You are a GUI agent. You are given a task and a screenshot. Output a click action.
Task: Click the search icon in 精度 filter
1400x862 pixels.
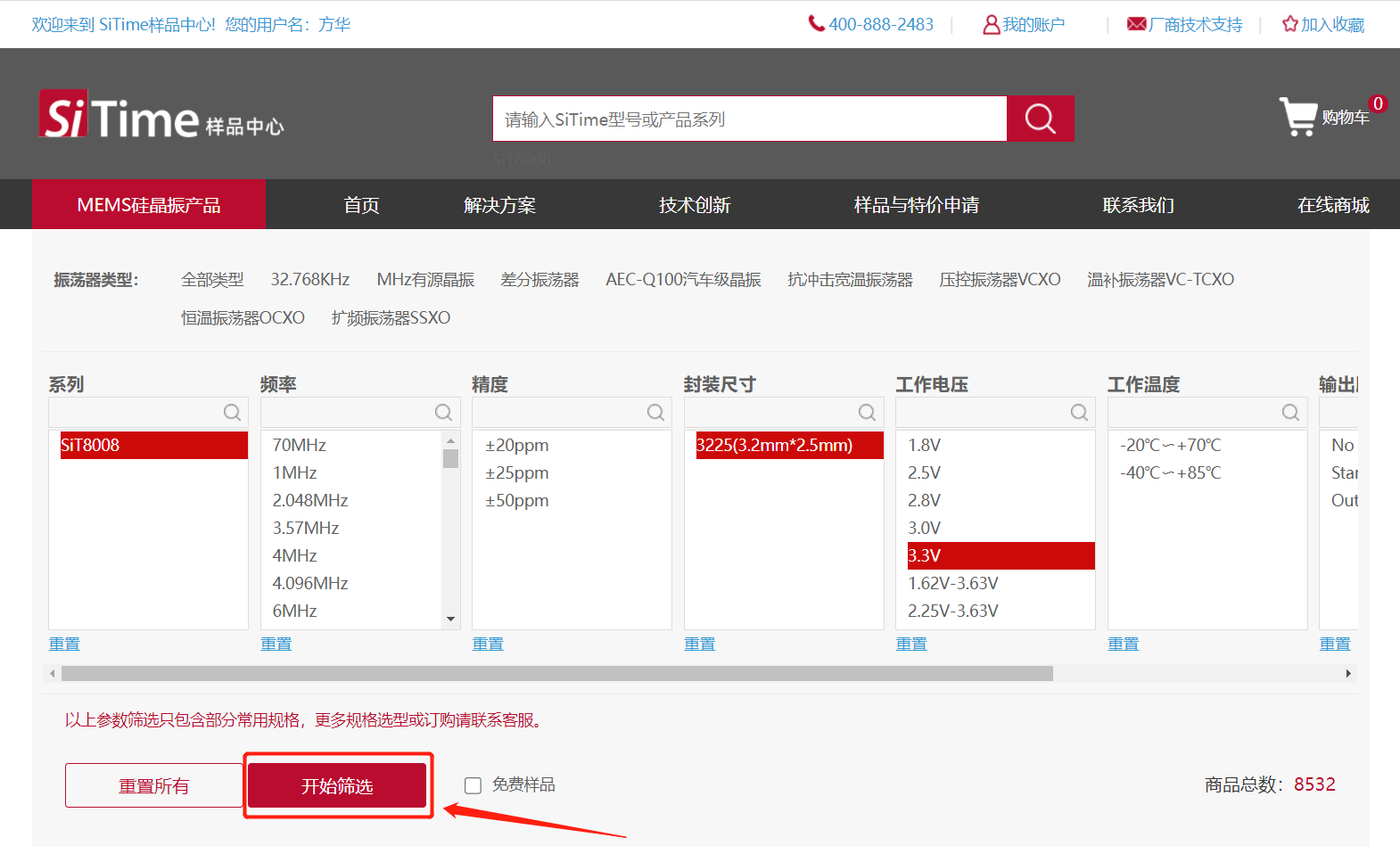[655, 412]
